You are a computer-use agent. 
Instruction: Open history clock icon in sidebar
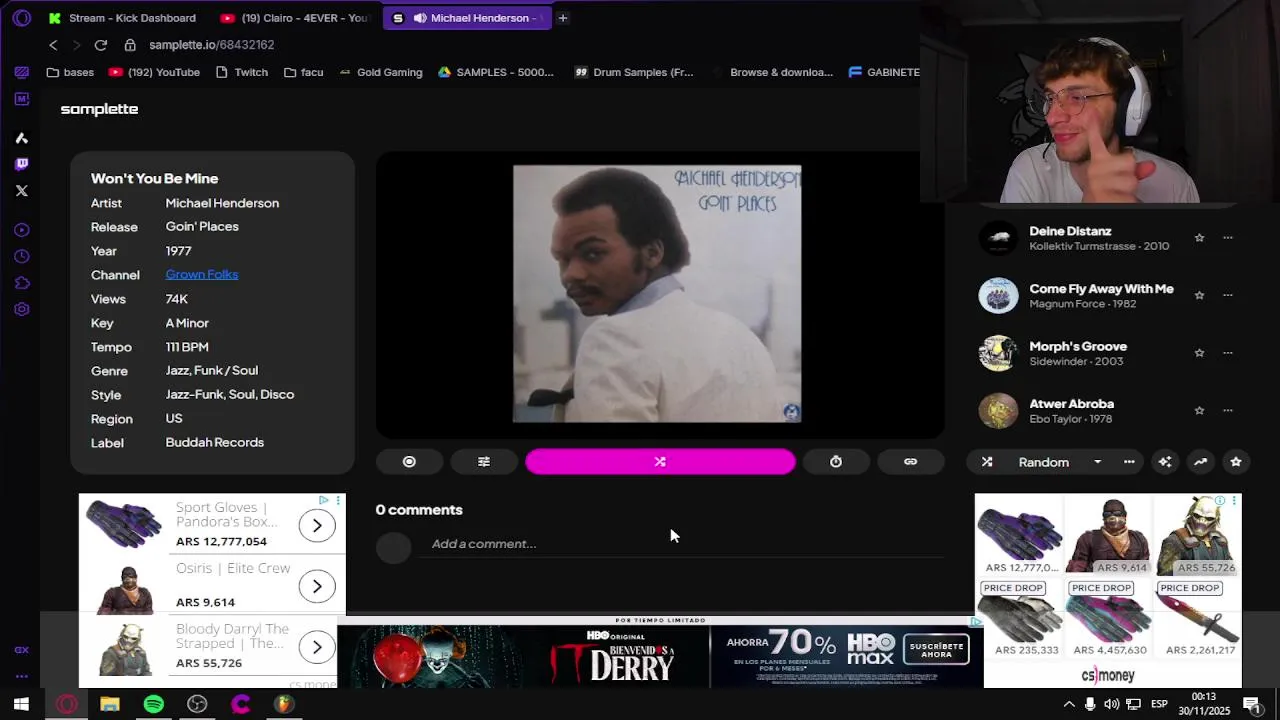22,257
